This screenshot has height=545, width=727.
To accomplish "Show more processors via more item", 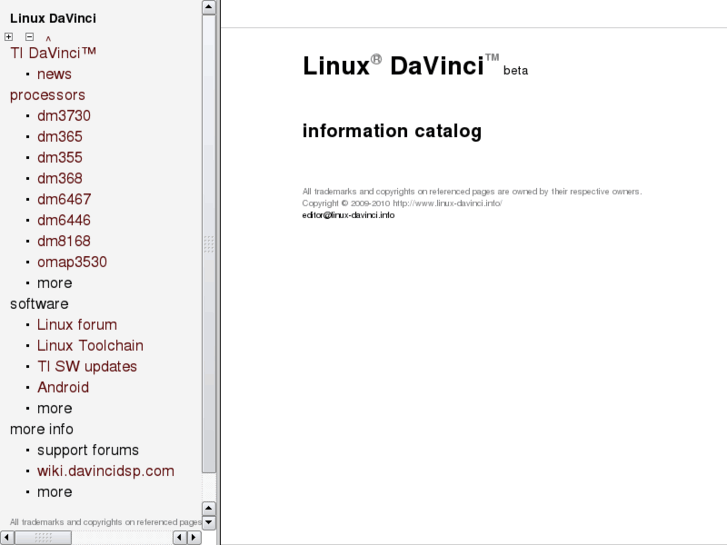I will (x=55, y=283).
